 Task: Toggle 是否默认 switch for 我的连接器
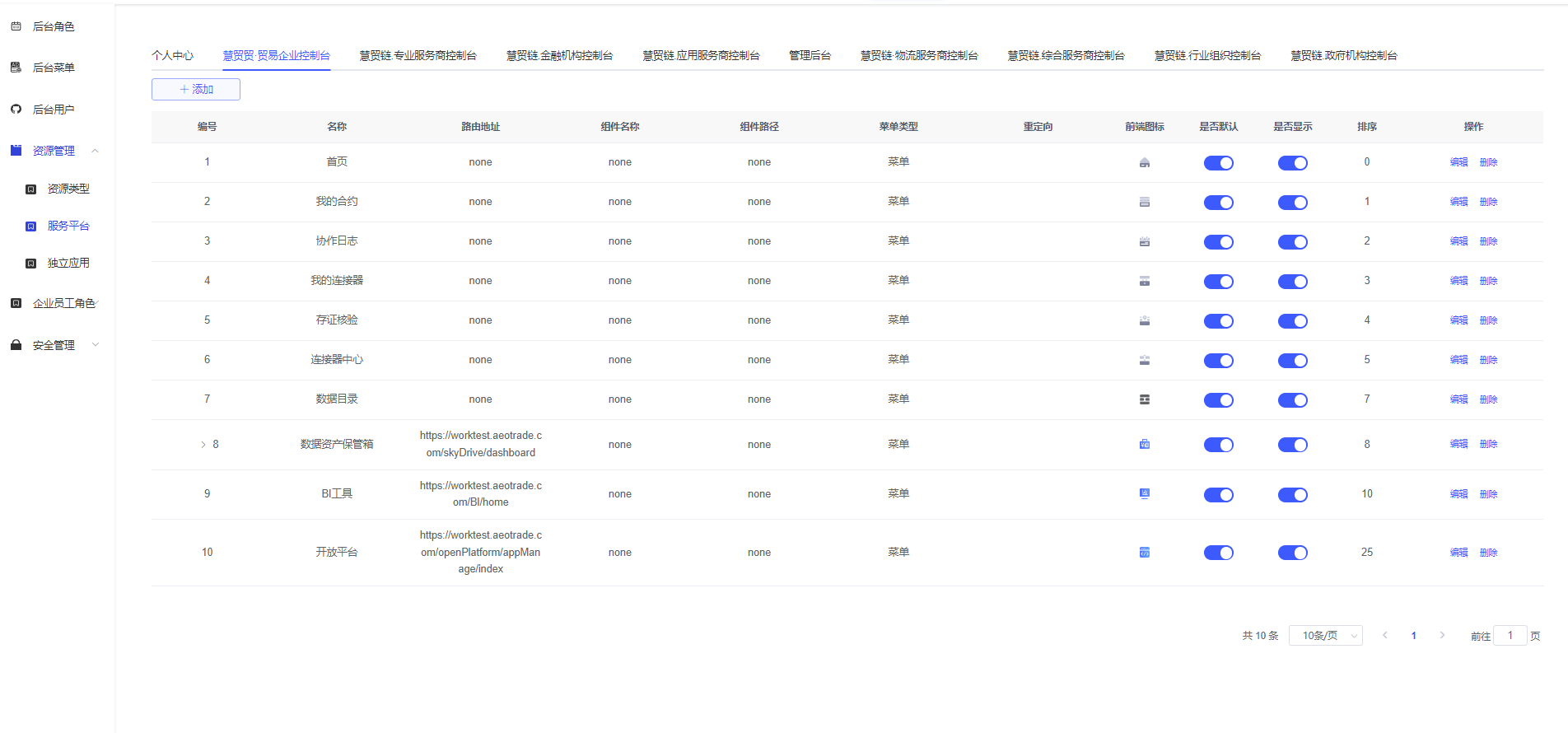tap(1218, 282)
